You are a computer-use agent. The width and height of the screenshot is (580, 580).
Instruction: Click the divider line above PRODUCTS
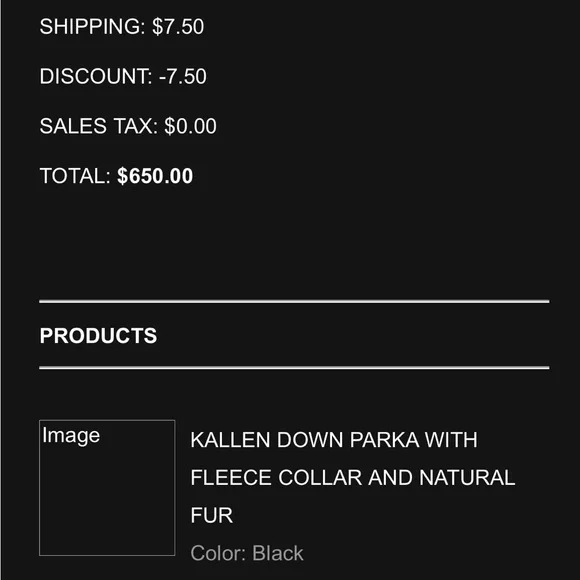pos(294,301)
